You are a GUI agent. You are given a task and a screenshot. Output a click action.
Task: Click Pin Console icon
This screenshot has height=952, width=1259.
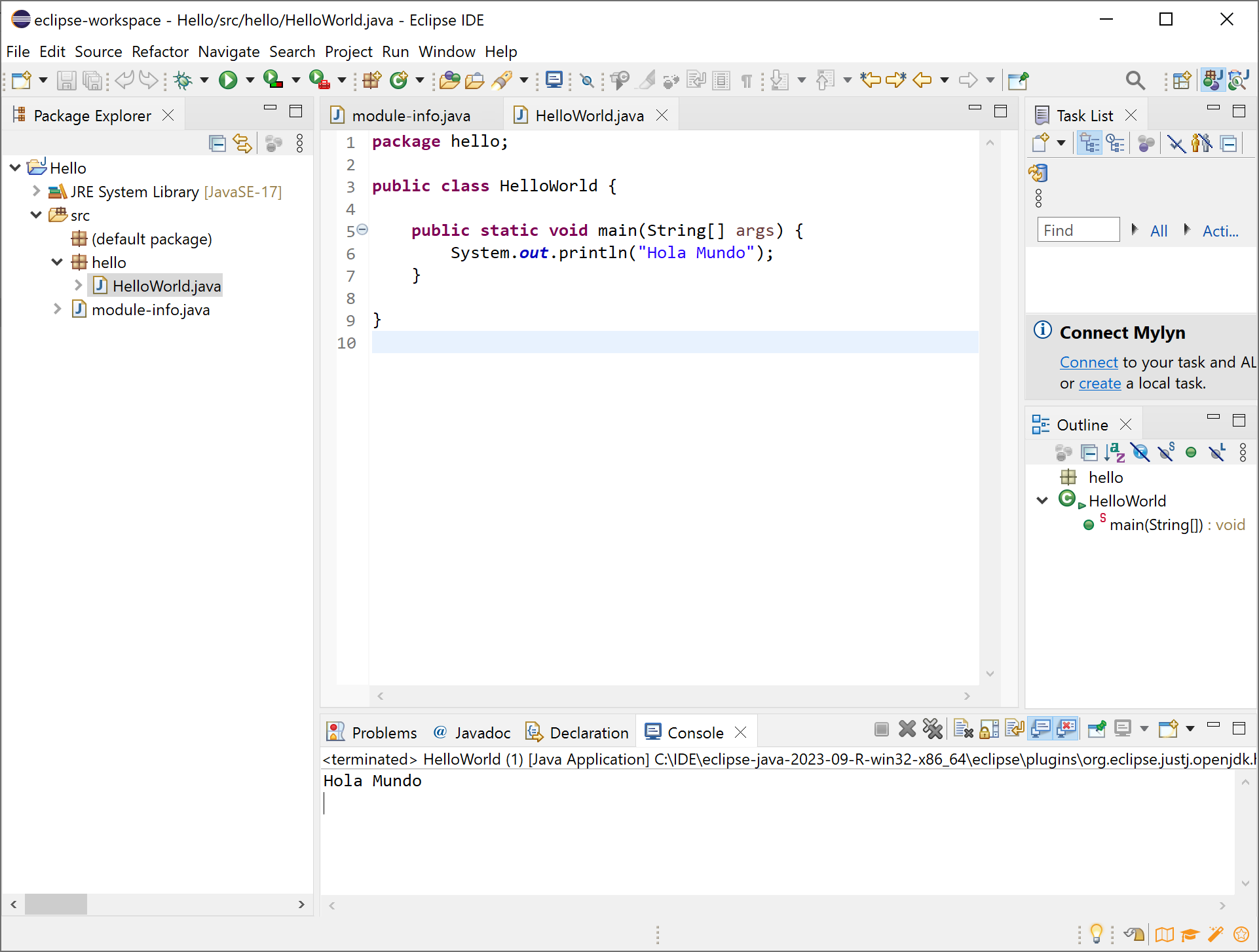1097,729
